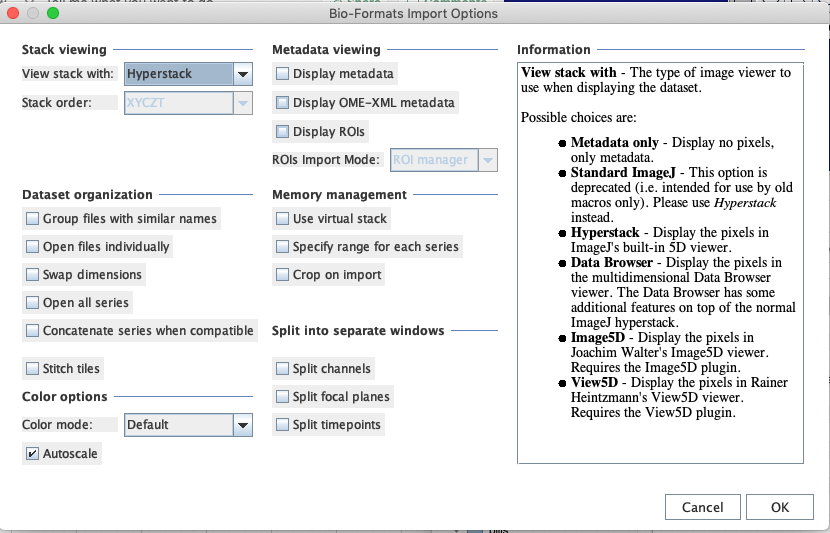Check Open all series

[x=33, y=302]
